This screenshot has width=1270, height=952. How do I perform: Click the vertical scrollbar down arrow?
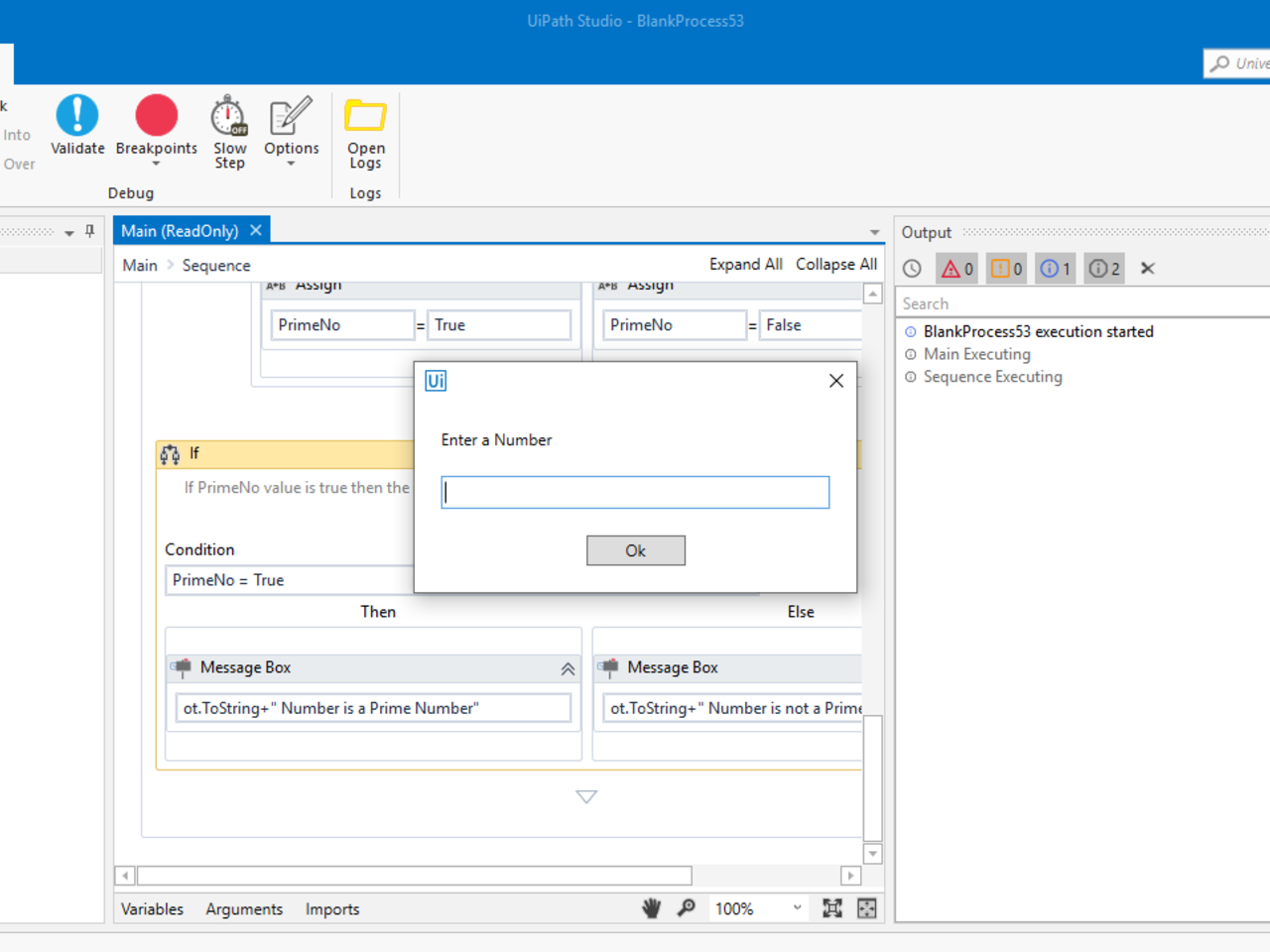pos(873,854)
